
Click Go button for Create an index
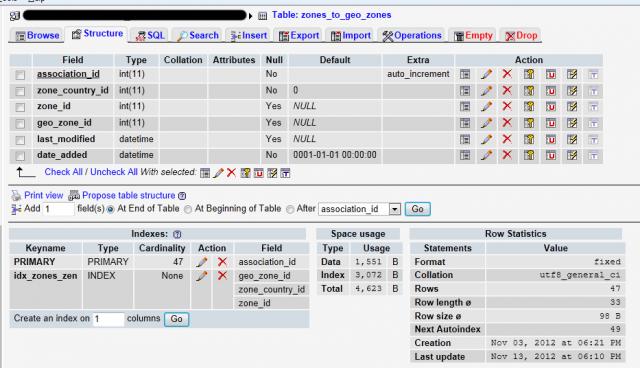[176, 319]
